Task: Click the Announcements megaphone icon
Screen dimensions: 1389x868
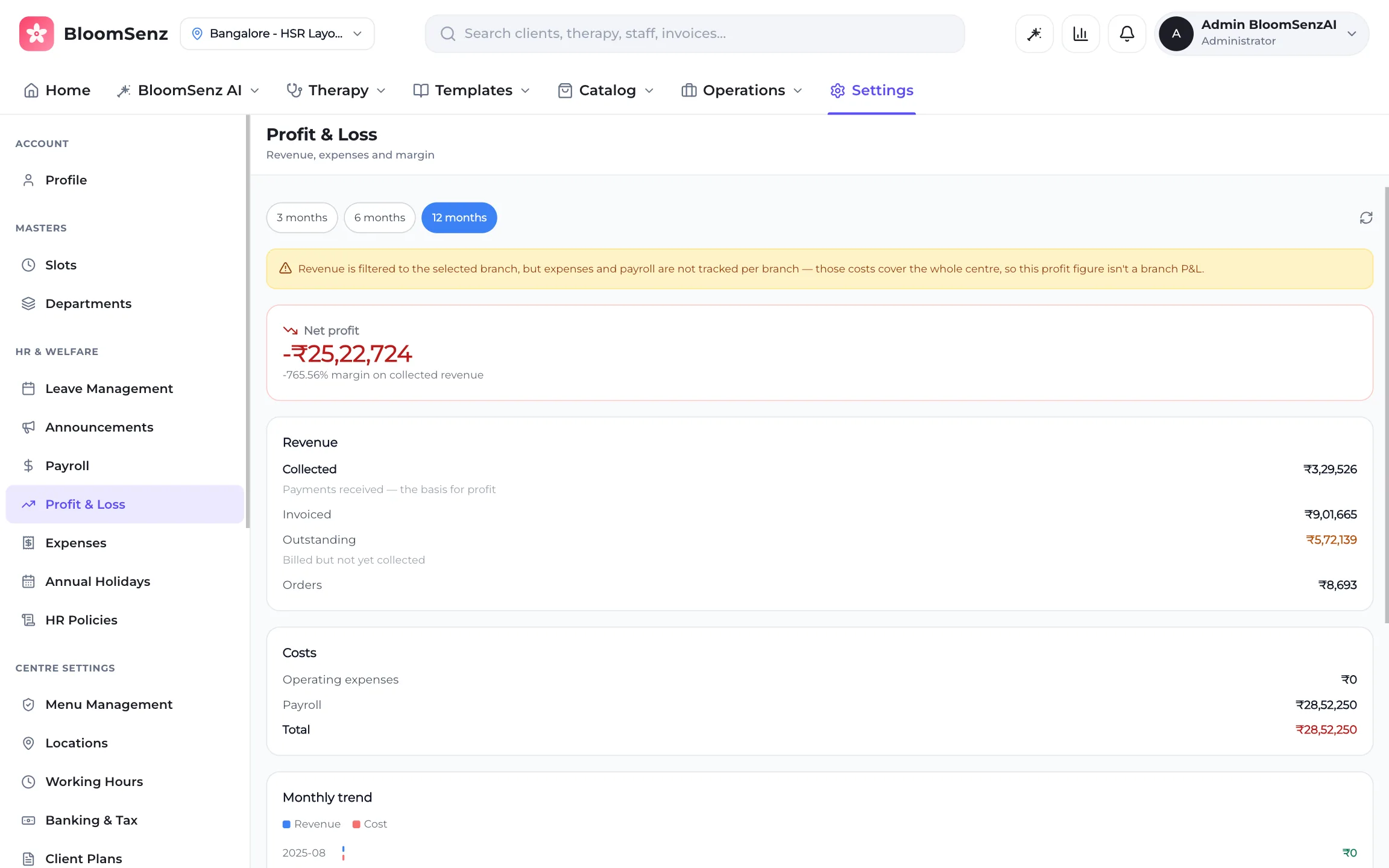Action: tap(28, 427)
